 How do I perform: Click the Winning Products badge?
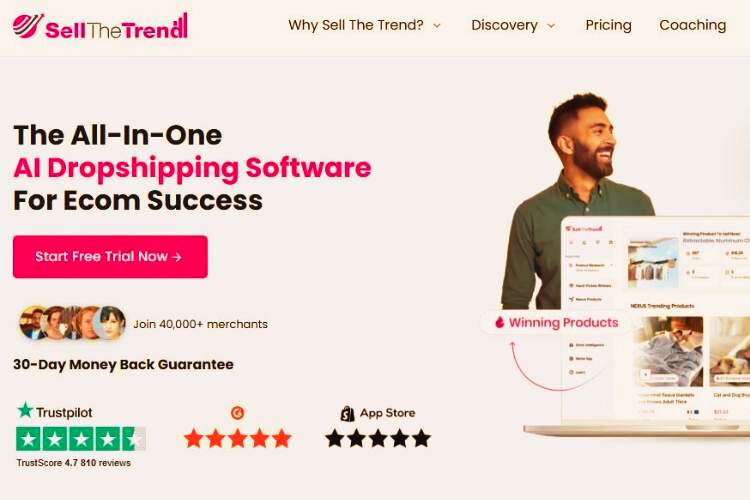tap(556, 322)
